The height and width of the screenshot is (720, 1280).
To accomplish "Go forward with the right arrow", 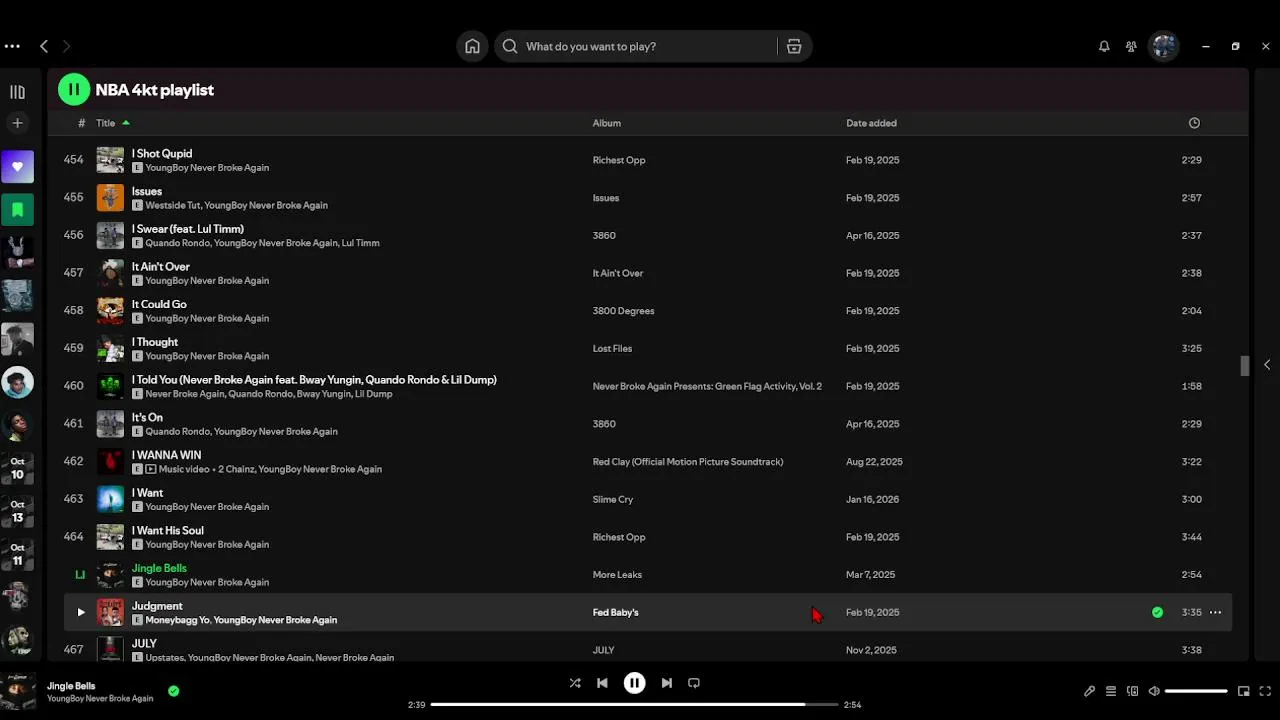I will point(66,46).
